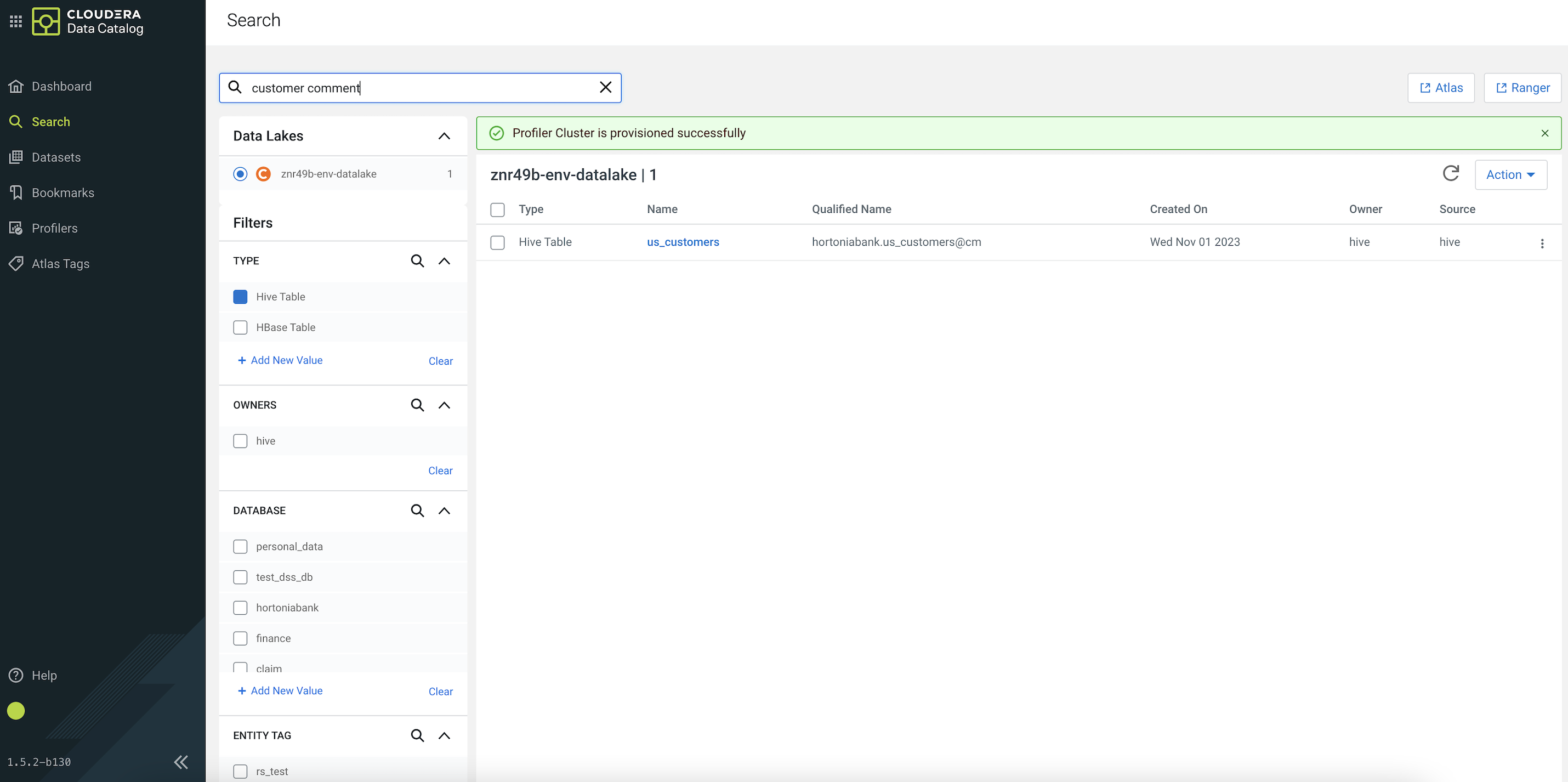Select the us_customers row checkbox
Image resolution: width=1568 pixels, height=782 pixels.
(x=497, y=242)
